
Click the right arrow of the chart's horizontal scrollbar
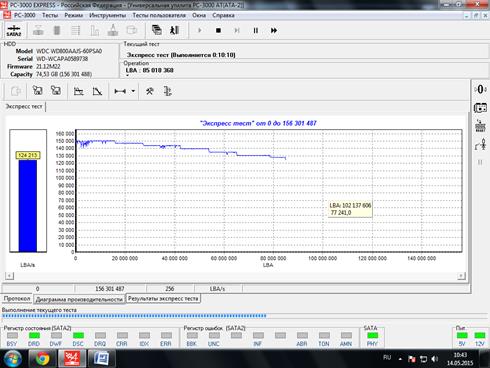(x=461, y=276)
